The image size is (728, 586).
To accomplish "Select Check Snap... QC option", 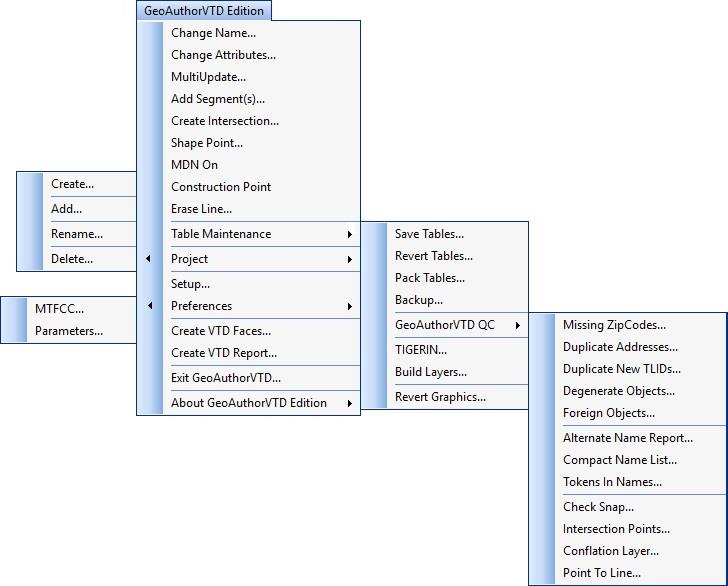I will (598, 507).
